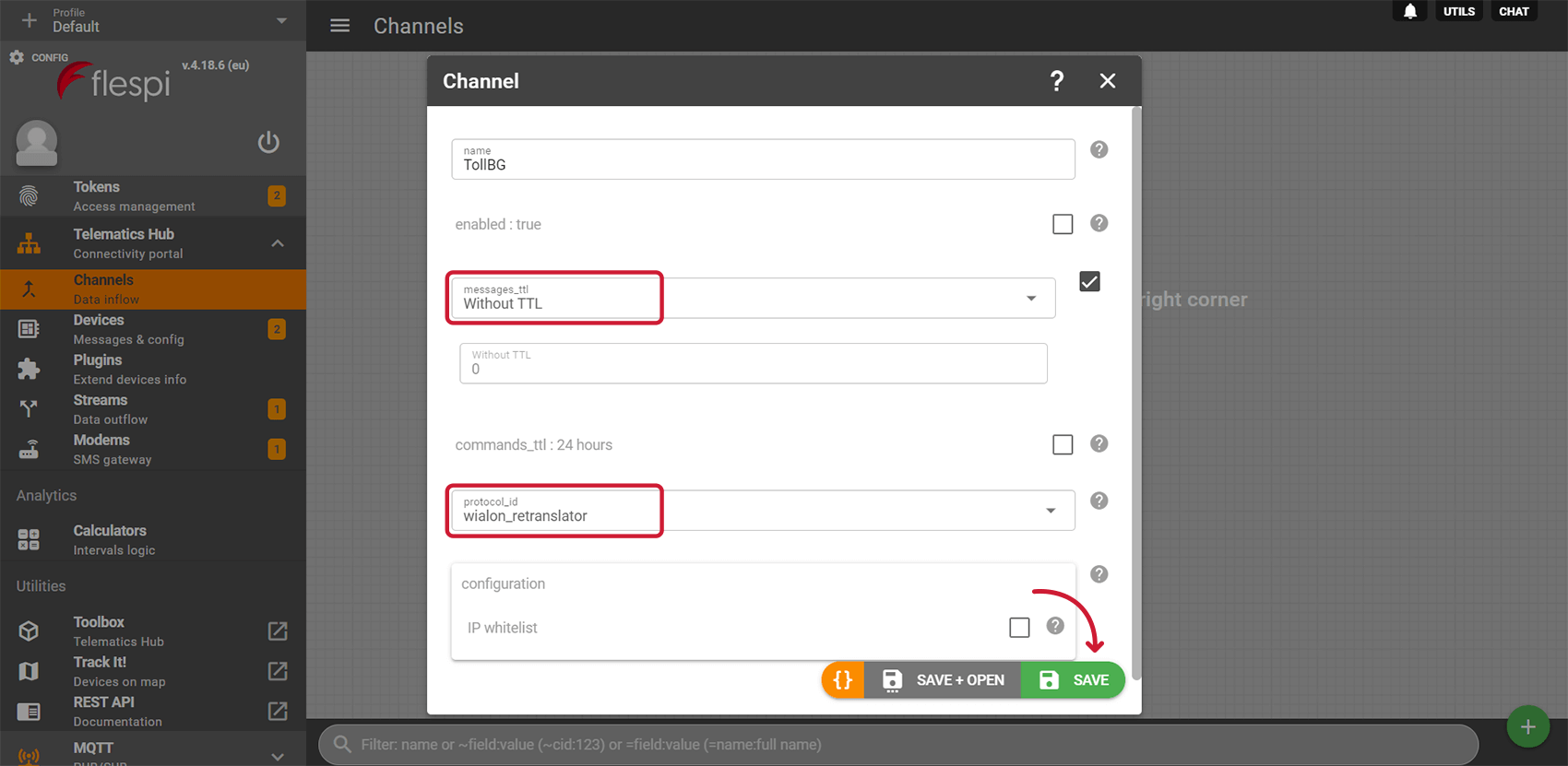Click help icon beside IP whitelist
The height and width of the screenshot is (766, 1568).
[1055, 626]
